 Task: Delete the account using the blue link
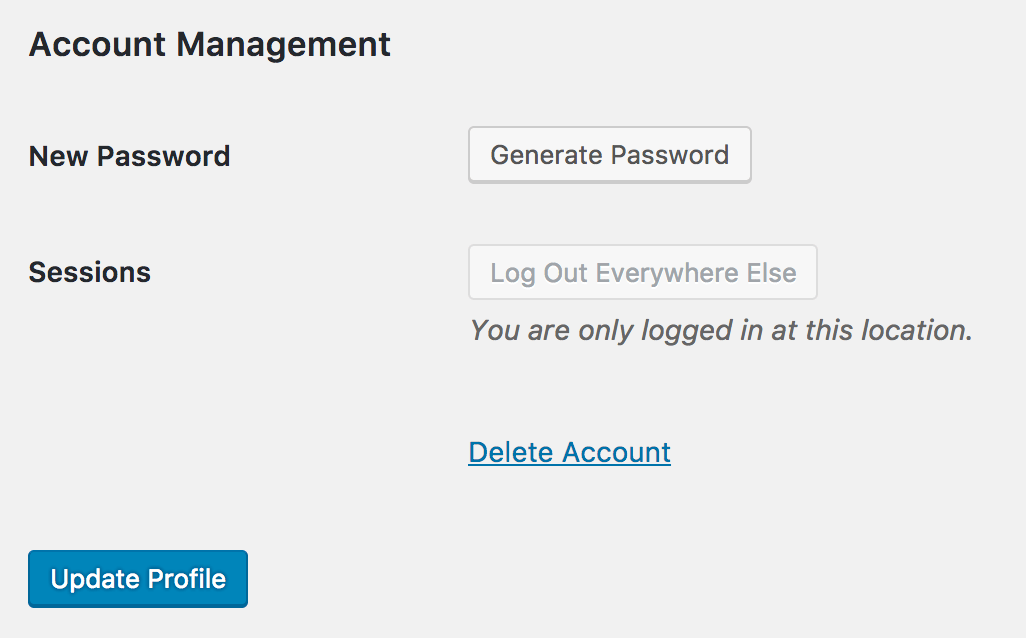click(569, 452)
